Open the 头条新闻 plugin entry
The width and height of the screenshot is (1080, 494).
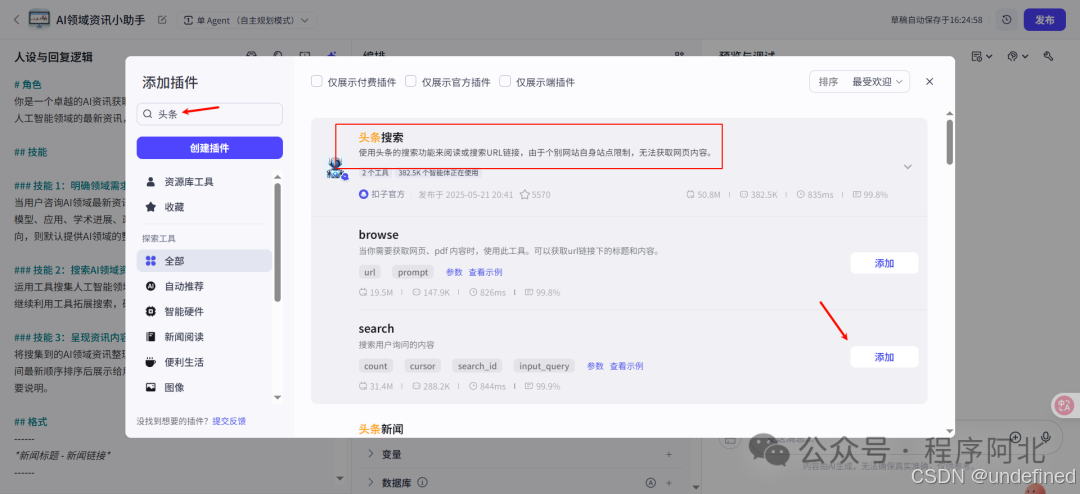pos(381,429)
